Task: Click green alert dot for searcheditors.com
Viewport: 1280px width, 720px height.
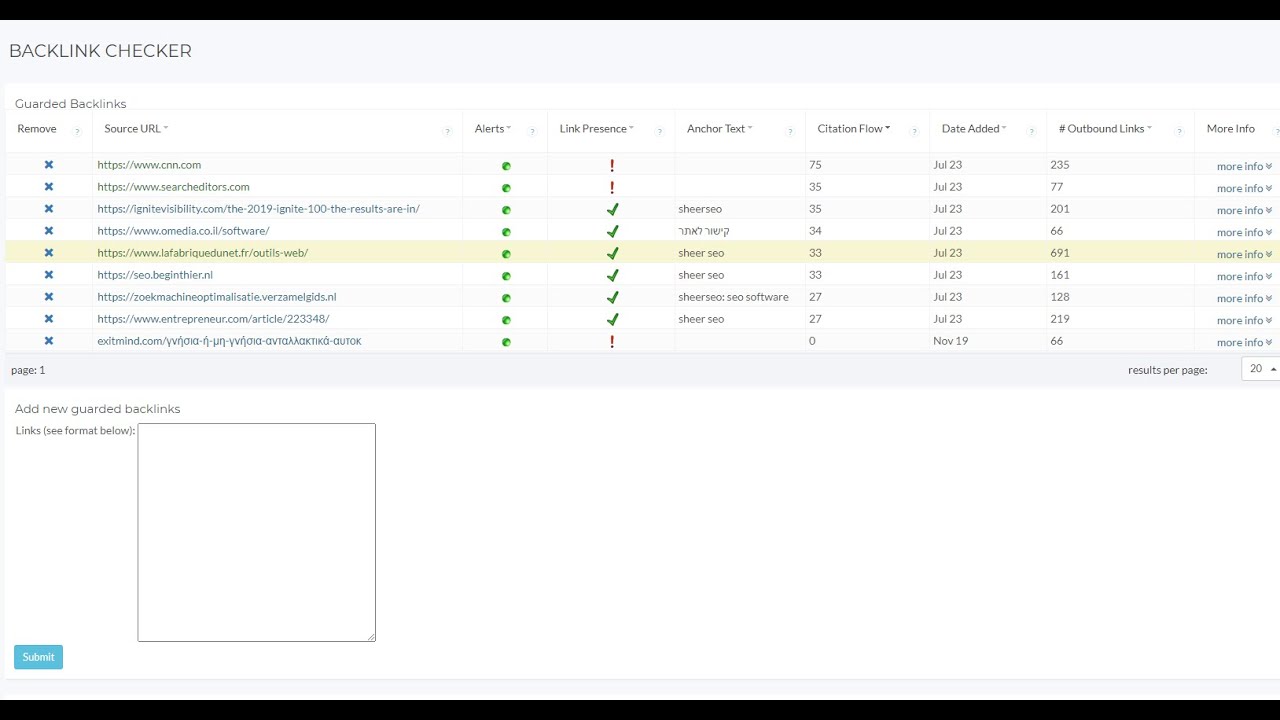Action: pos(506,188)
